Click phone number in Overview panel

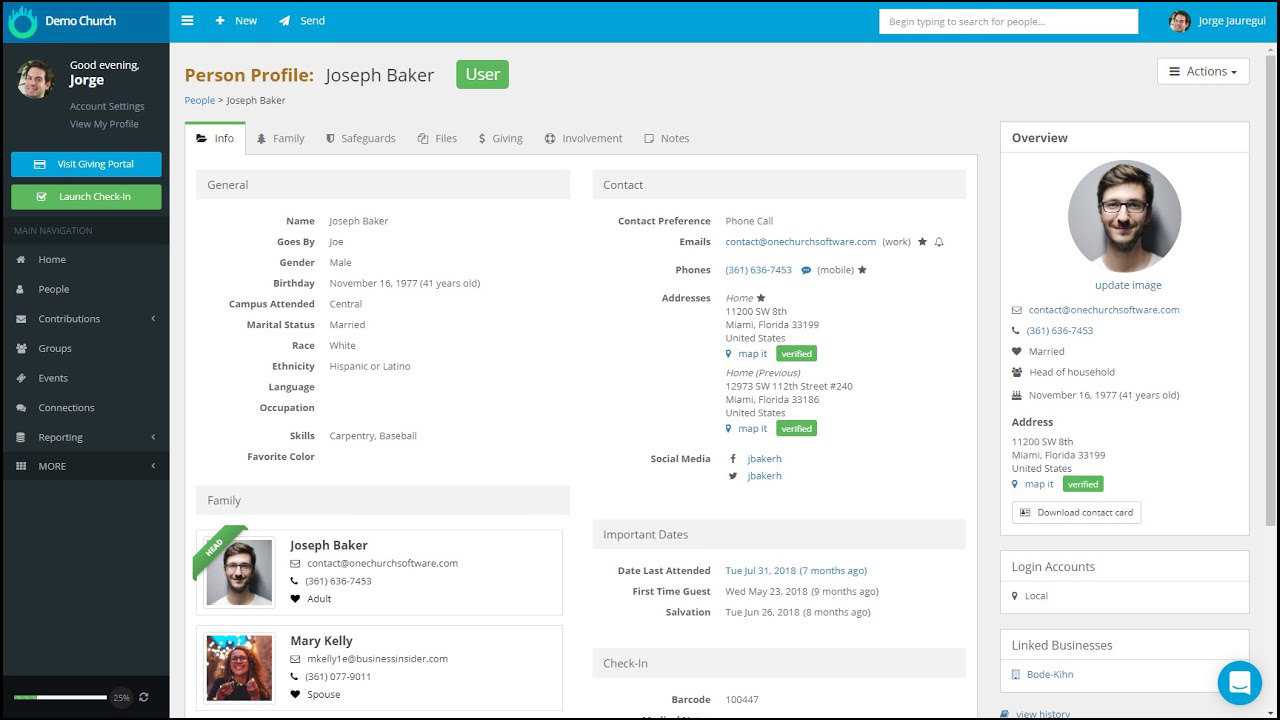point(1060,331)
